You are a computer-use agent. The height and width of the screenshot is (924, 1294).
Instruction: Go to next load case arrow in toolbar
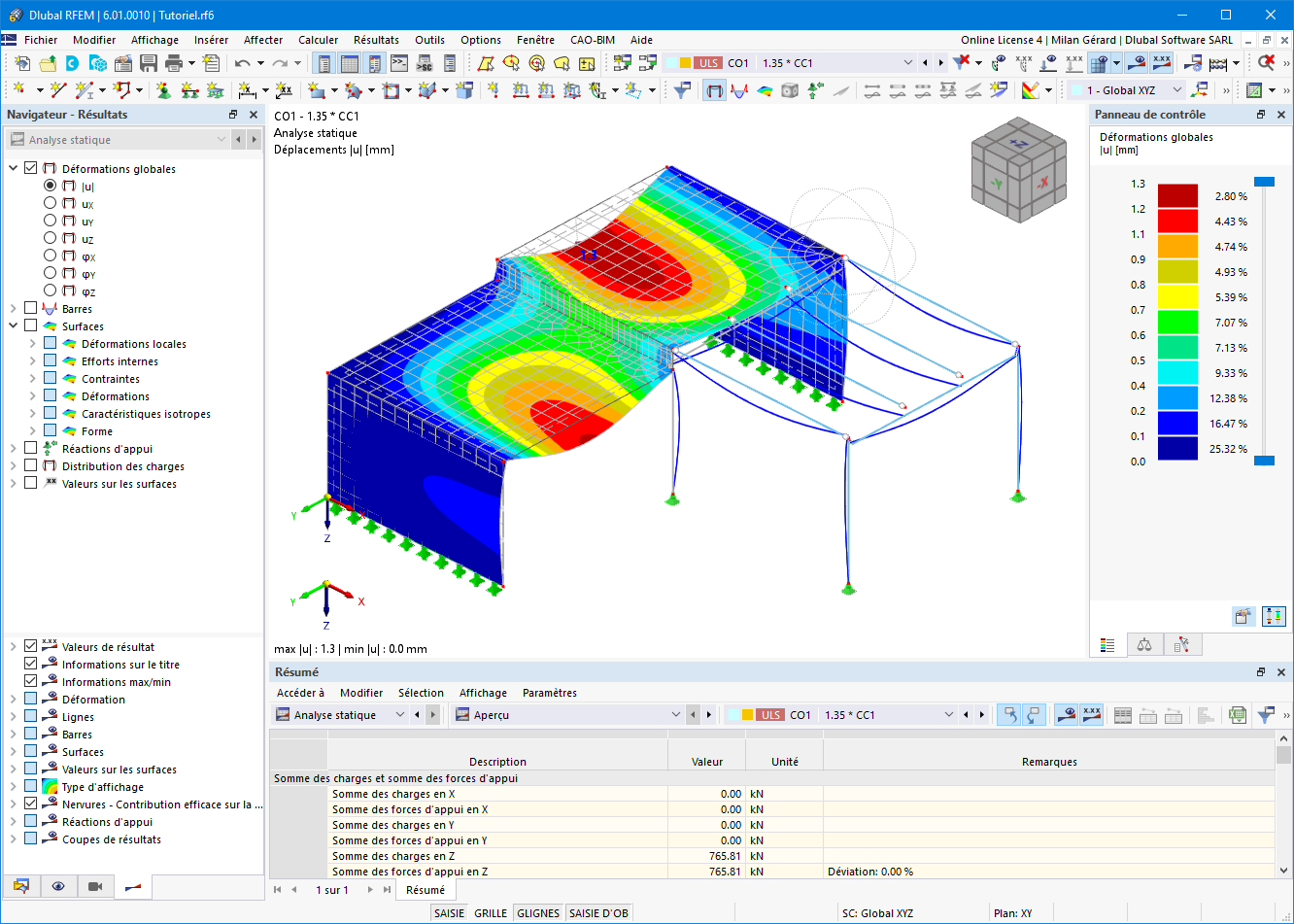tap(940, 63)
